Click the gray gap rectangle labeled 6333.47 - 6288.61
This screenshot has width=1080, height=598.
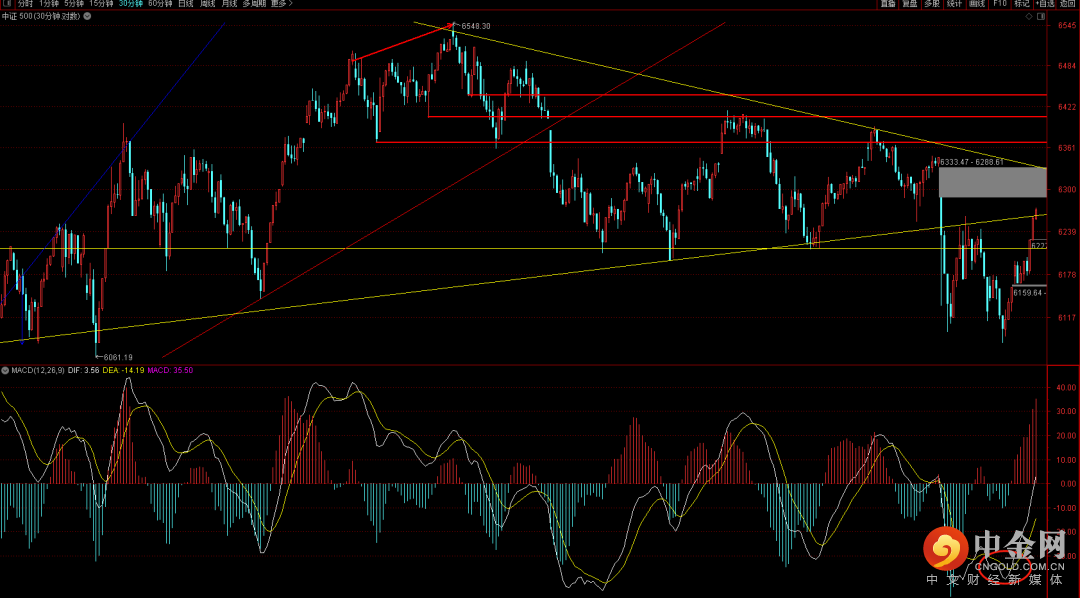click(993, 182)
